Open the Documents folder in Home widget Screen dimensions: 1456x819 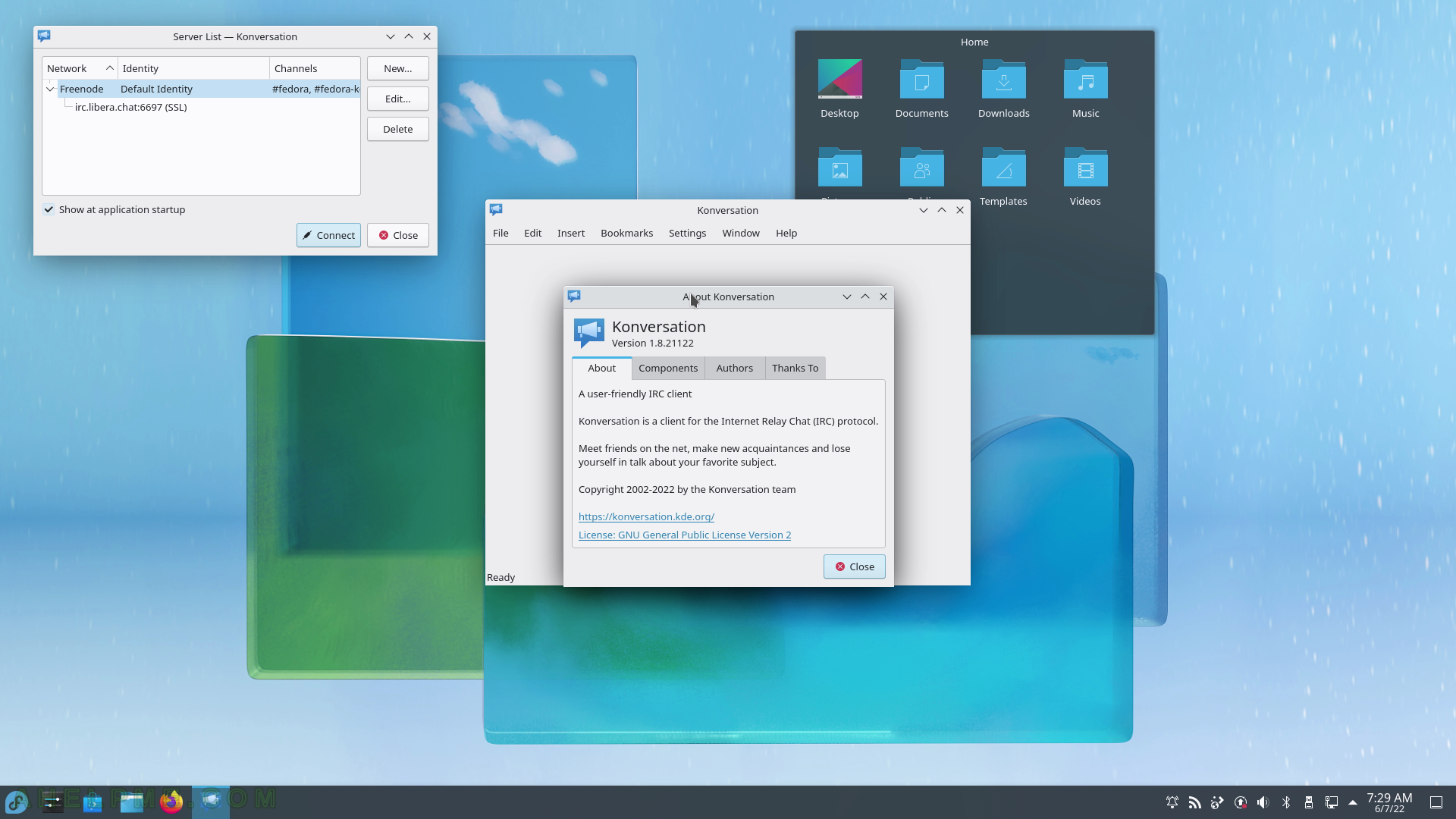(x=921, y=89)
